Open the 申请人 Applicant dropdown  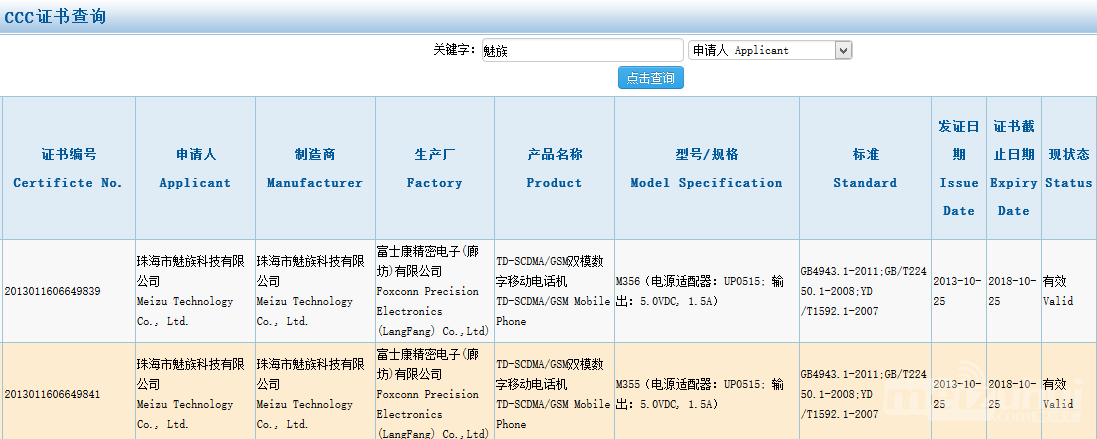point(770,50)
